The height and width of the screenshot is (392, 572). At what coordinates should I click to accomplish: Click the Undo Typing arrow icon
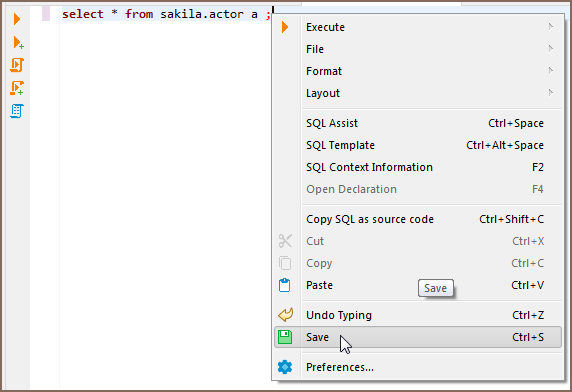click(285, 315)
